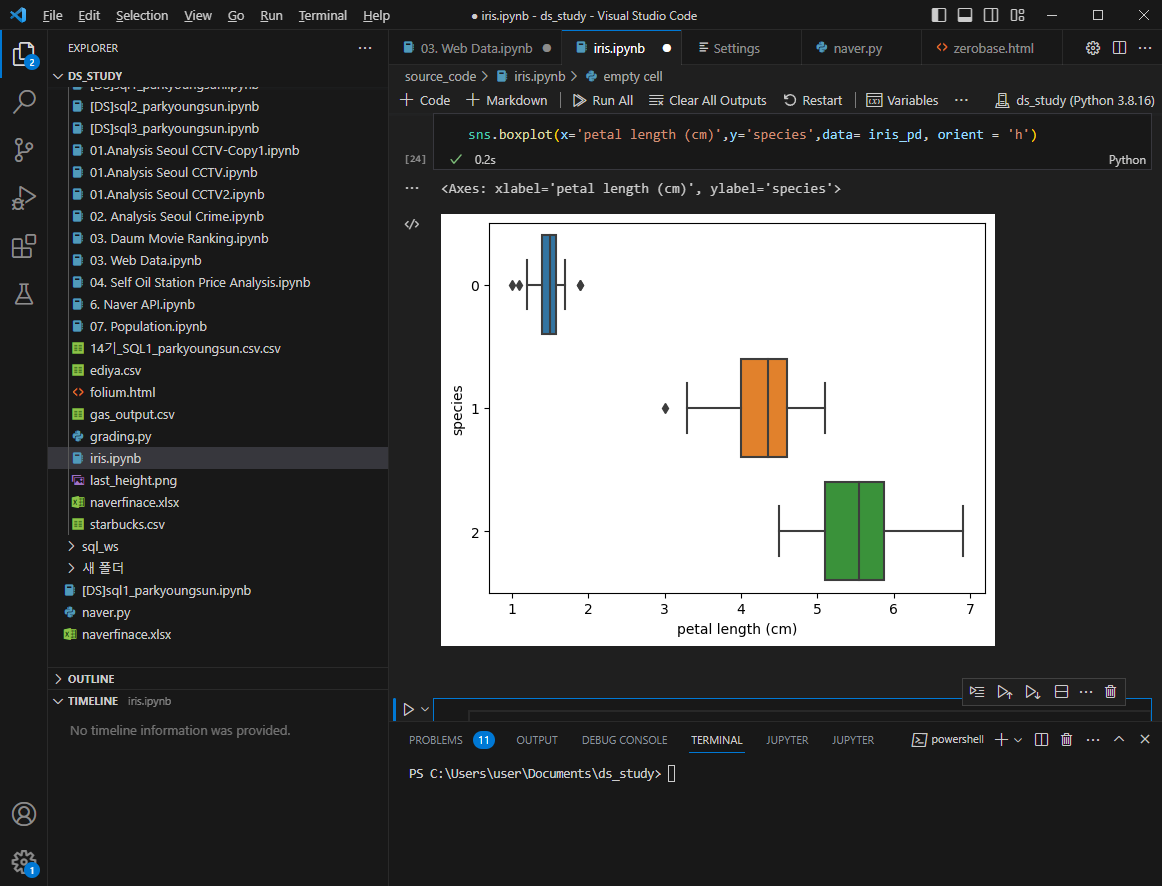Open the Customize Layout icon
The height and width of the screenshot is (886, 1162).
pyautogui.click(x=1017, y=15)
